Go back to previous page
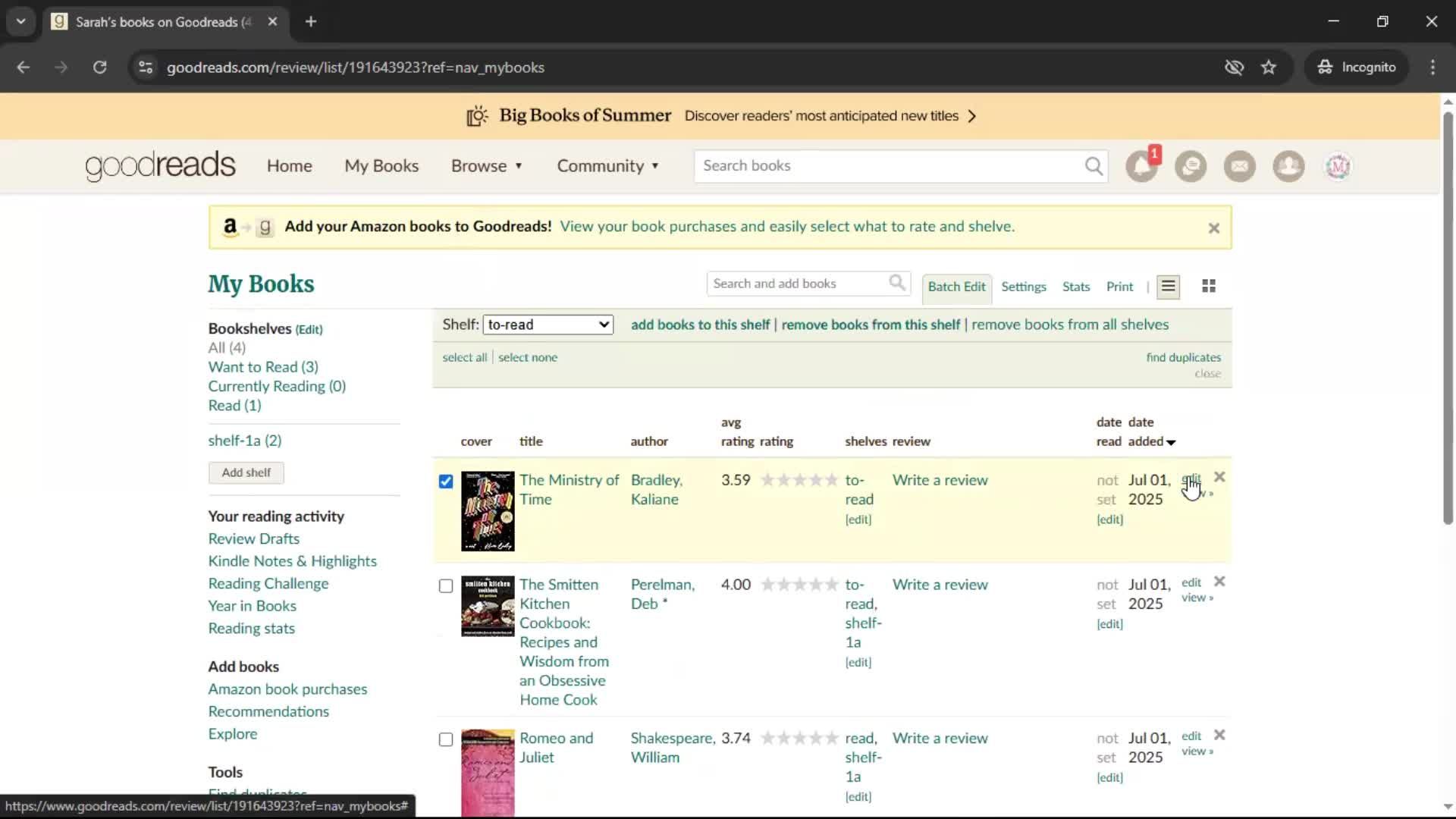 click(x=24, y=67)
